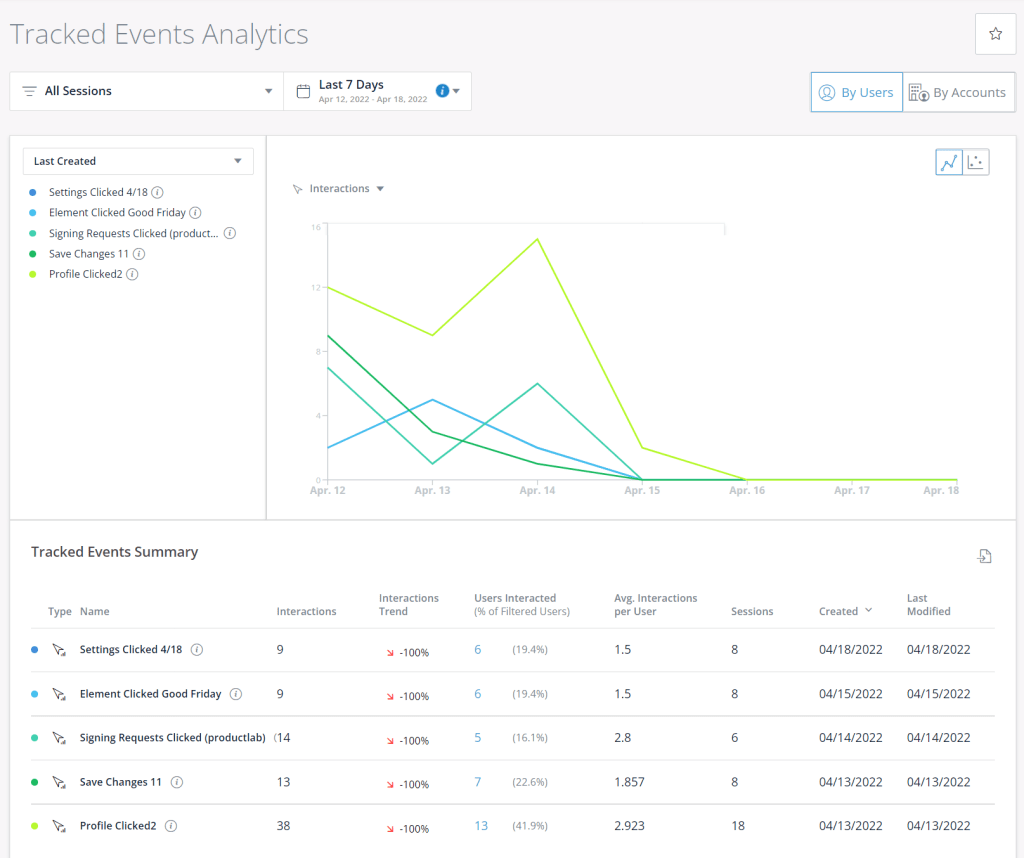Export the Tracked Events Summary table

pyautogui.click(x=984, y=557)
